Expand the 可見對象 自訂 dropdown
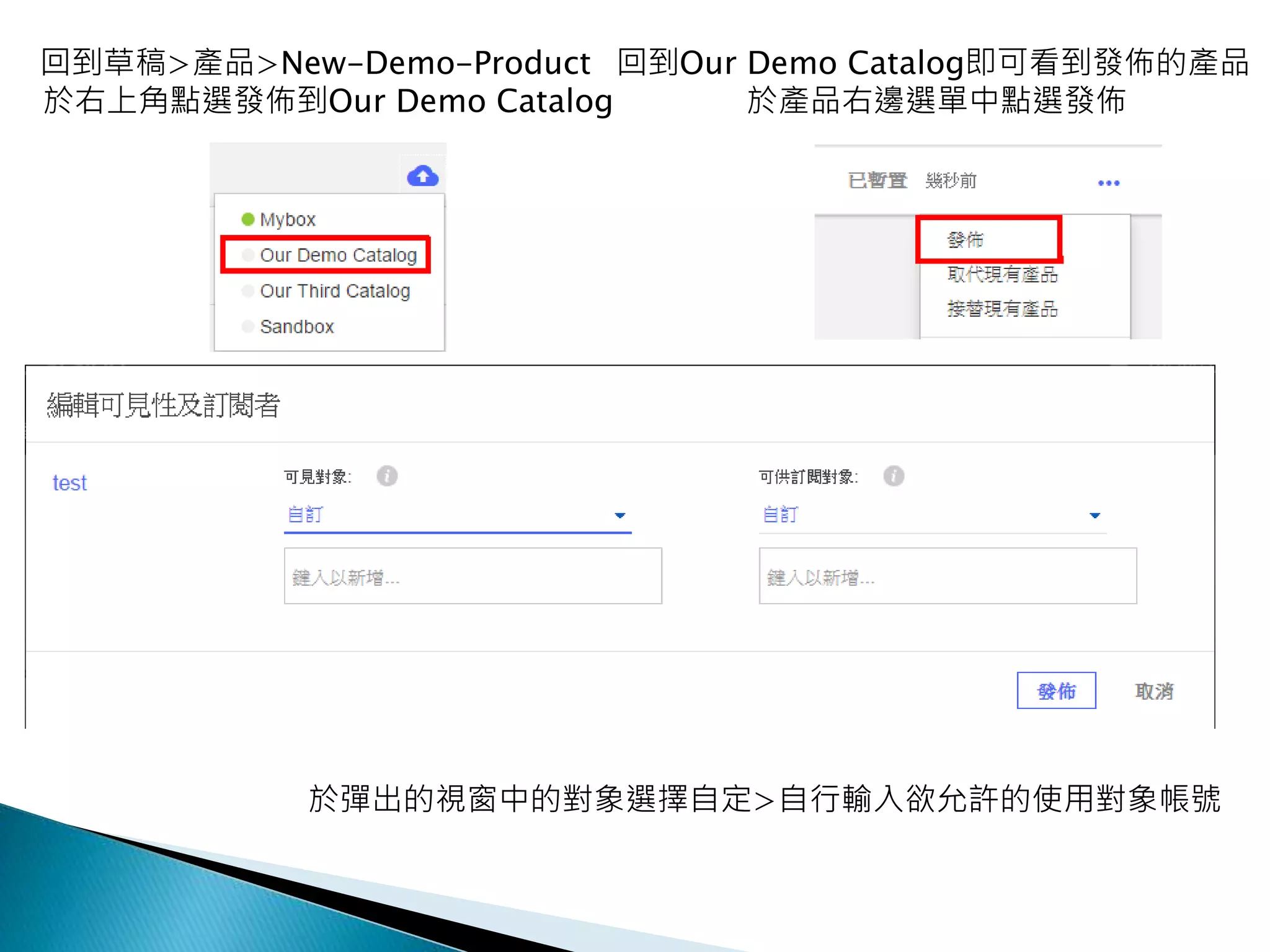Viewport: 1270px width, 952px height. 458,516
